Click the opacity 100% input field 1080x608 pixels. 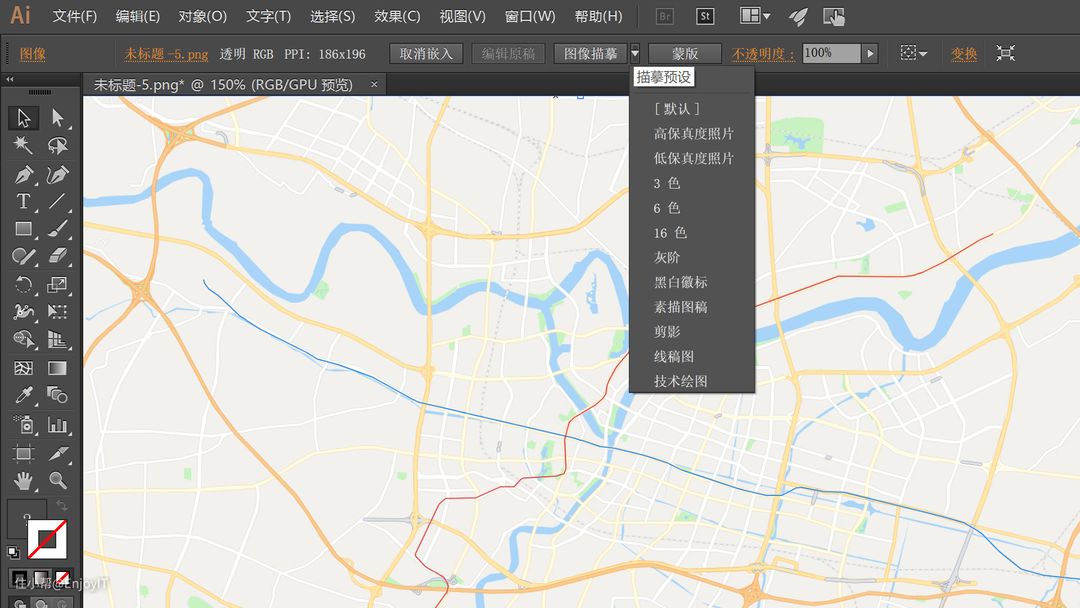(x=830, y=54)
